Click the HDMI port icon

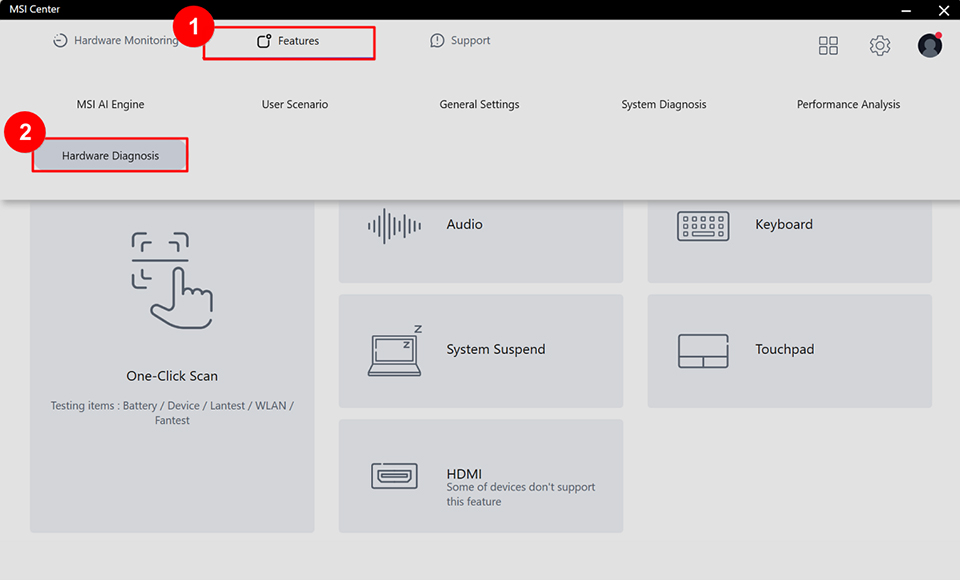pyautogui.click(x=394, y=476)
